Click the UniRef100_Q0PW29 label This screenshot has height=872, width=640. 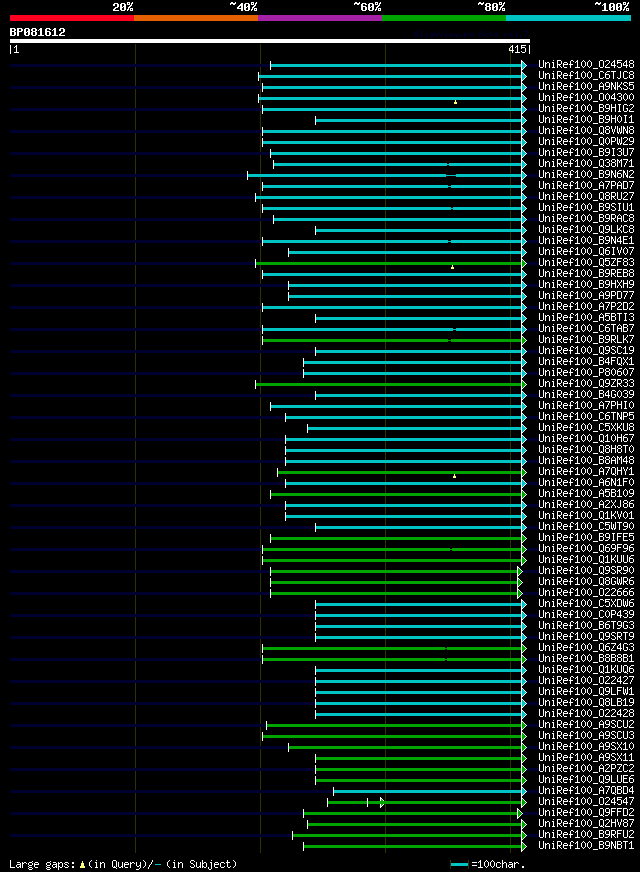[x=586, y=141]
